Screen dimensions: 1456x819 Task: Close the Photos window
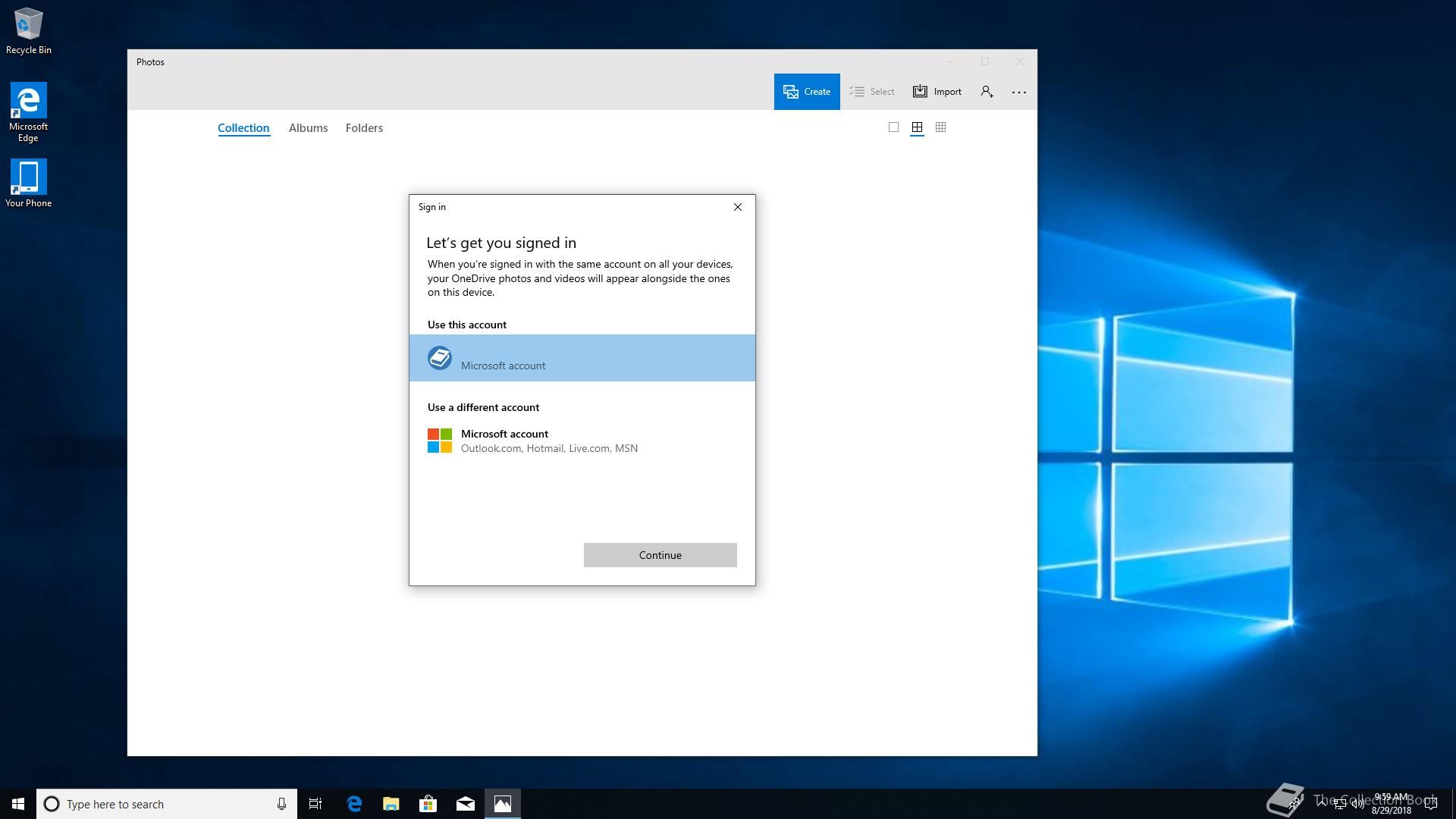1020,61
